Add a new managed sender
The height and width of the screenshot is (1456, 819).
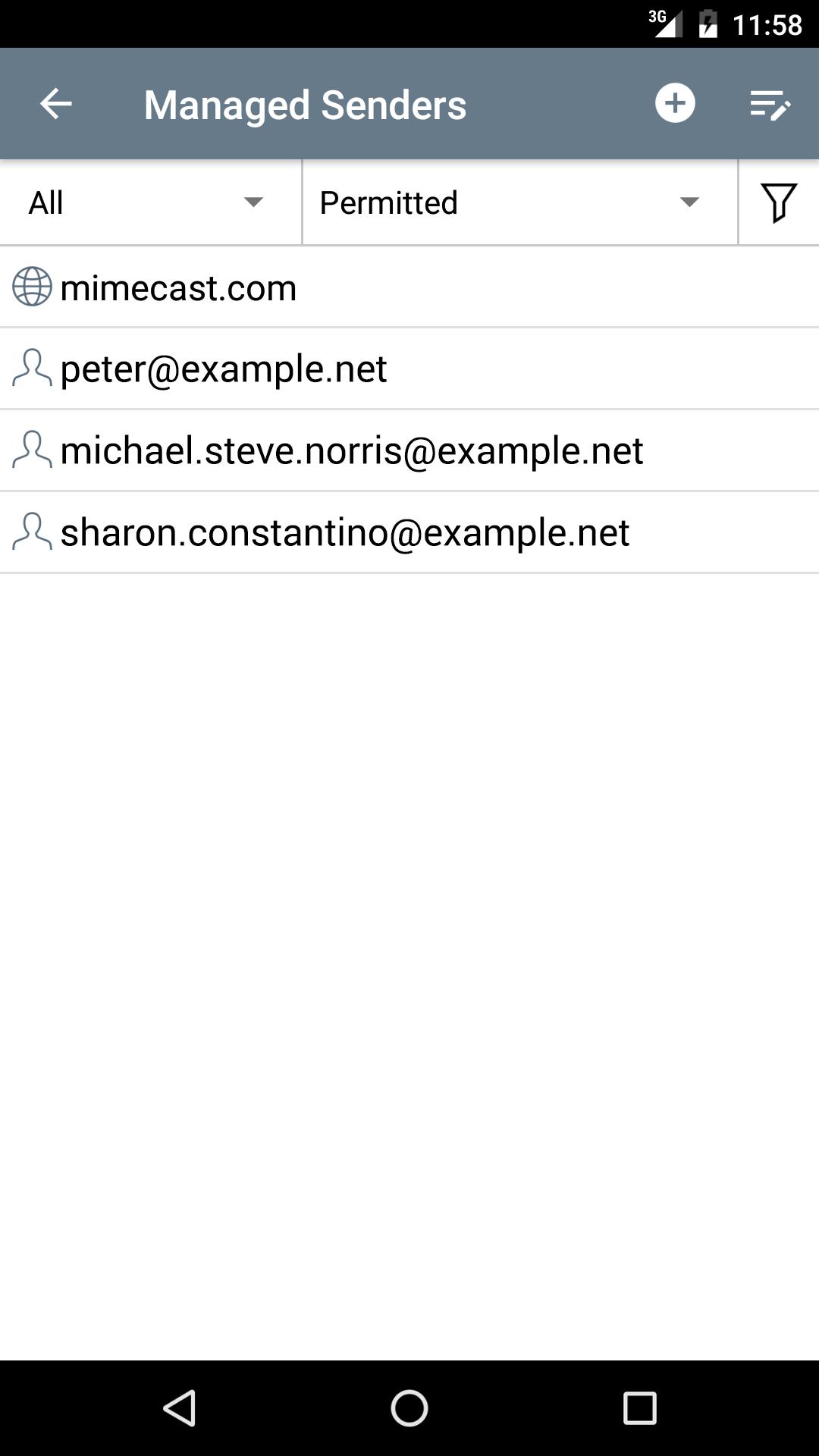675,103
